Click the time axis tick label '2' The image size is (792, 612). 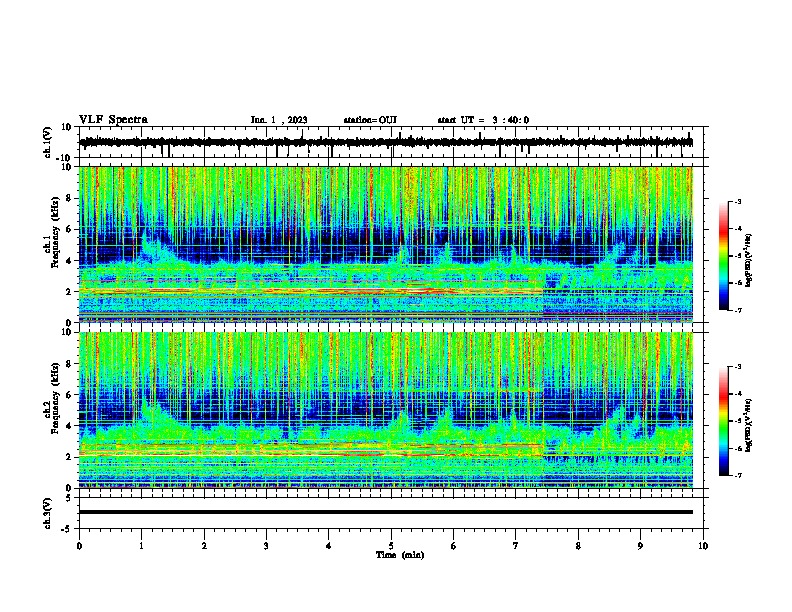point(204,546)
